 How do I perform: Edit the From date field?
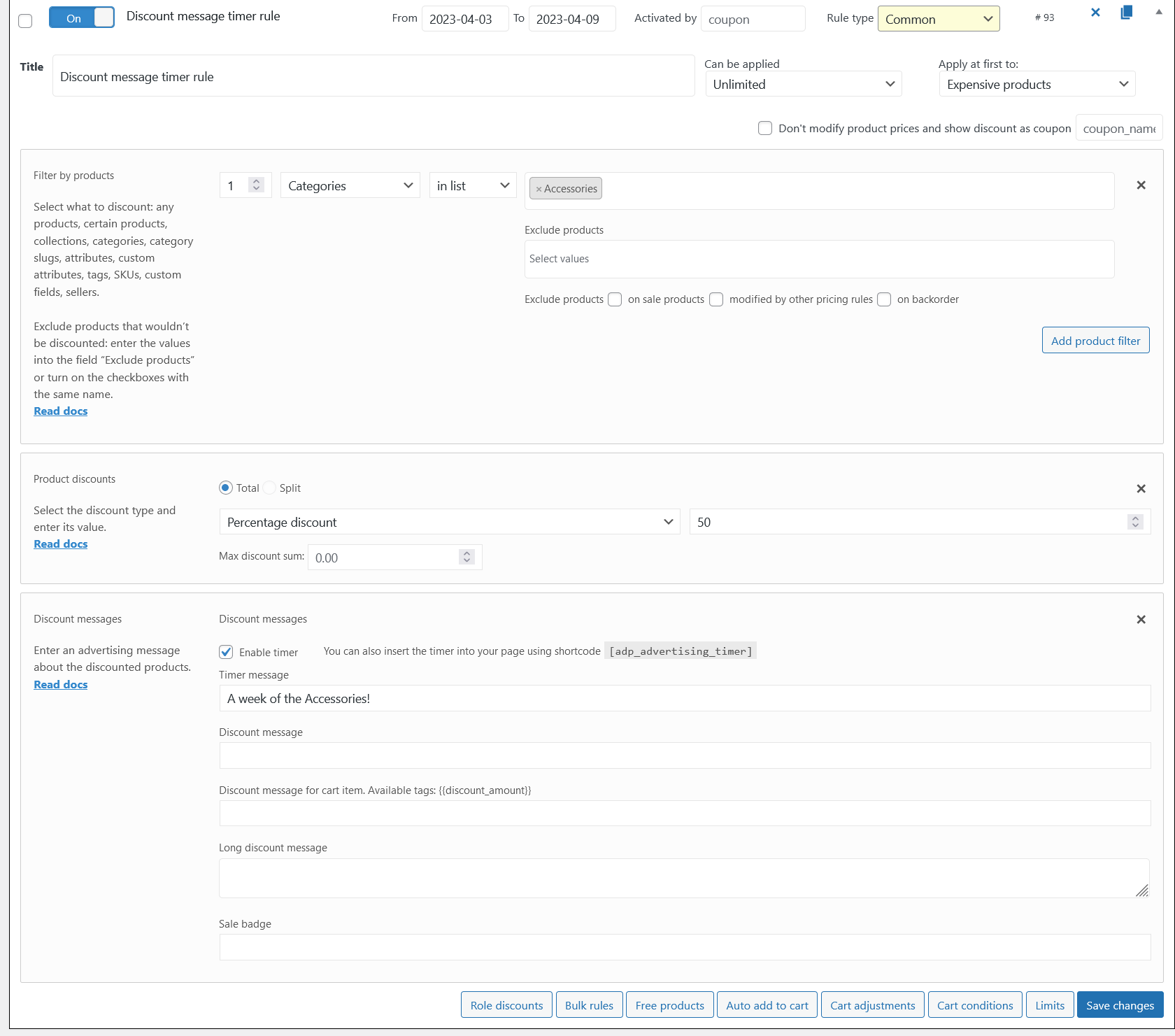click(x=465, y=19)
